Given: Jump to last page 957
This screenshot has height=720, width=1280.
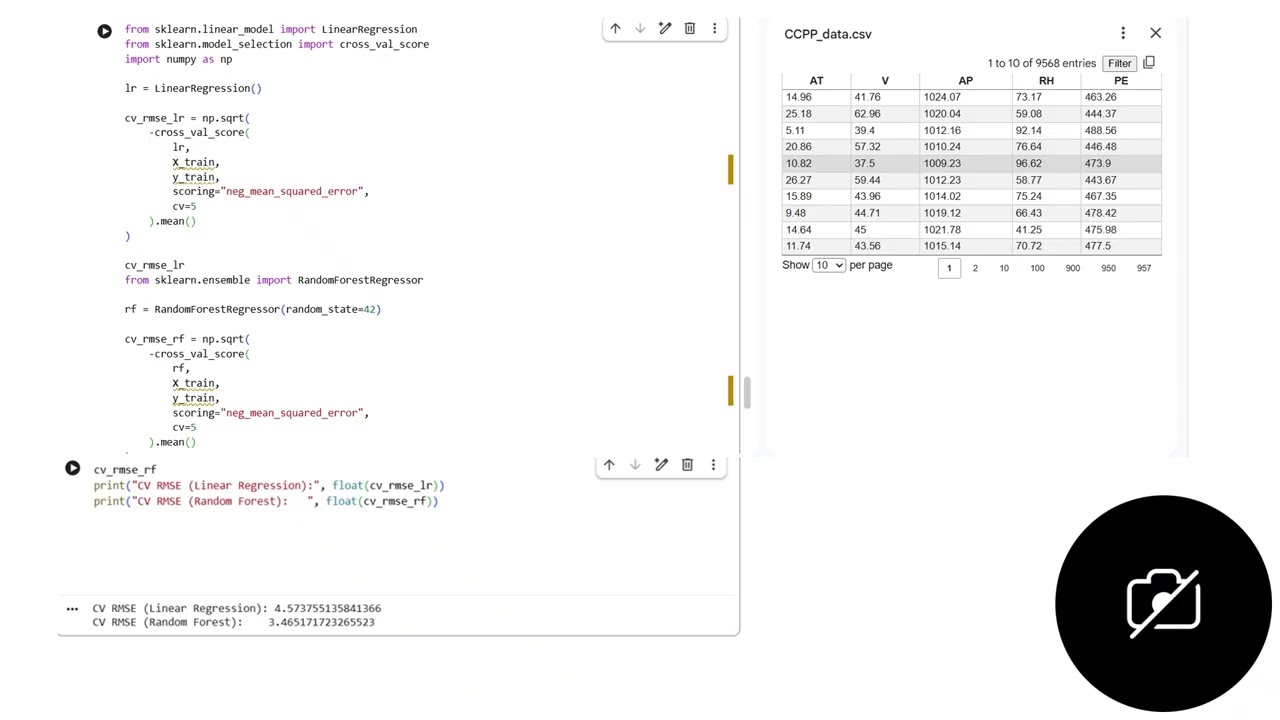Looking at the screenshot, I should click(x=1144, y=268).
